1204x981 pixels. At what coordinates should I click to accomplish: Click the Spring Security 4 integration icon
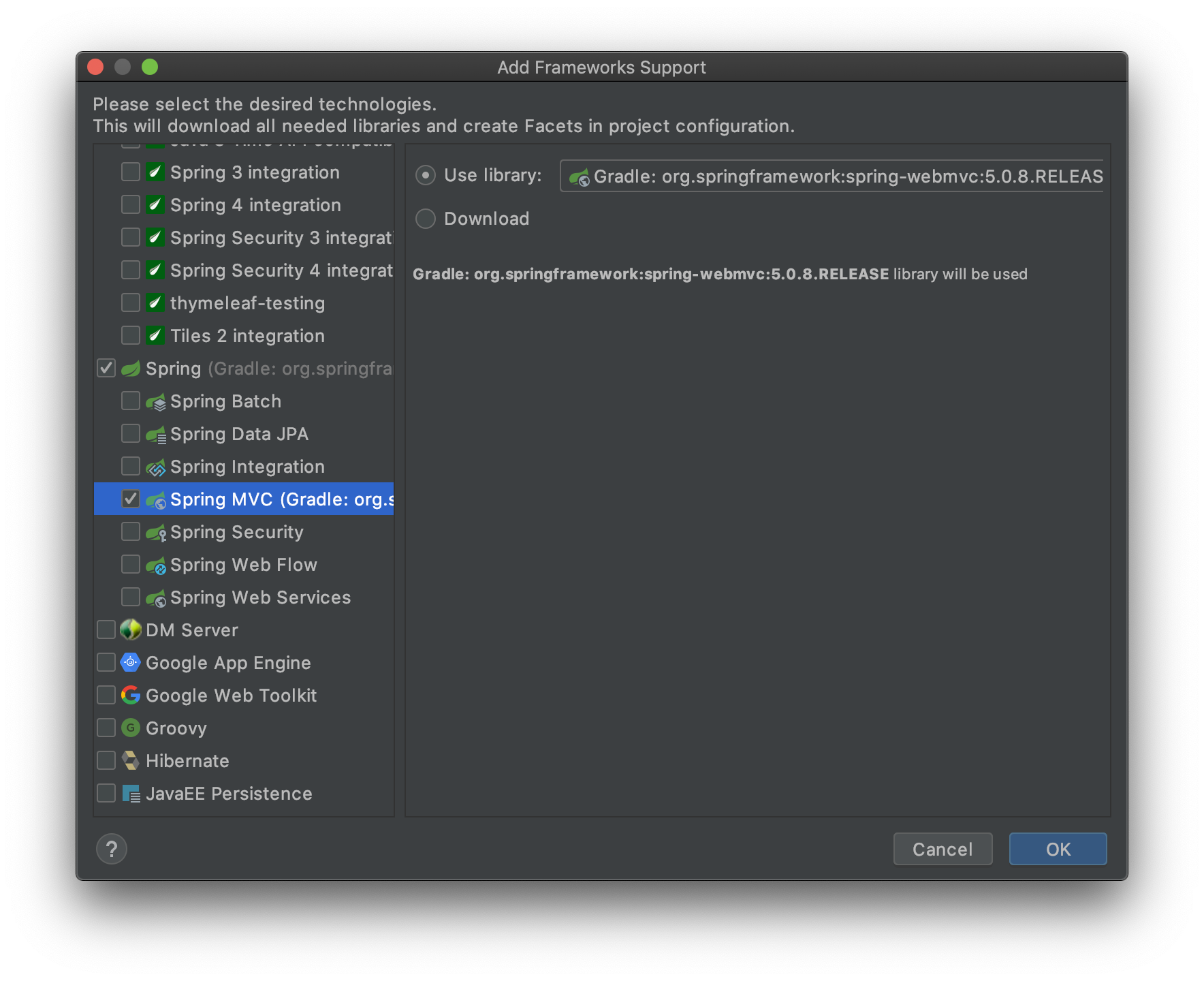[155, 270]
